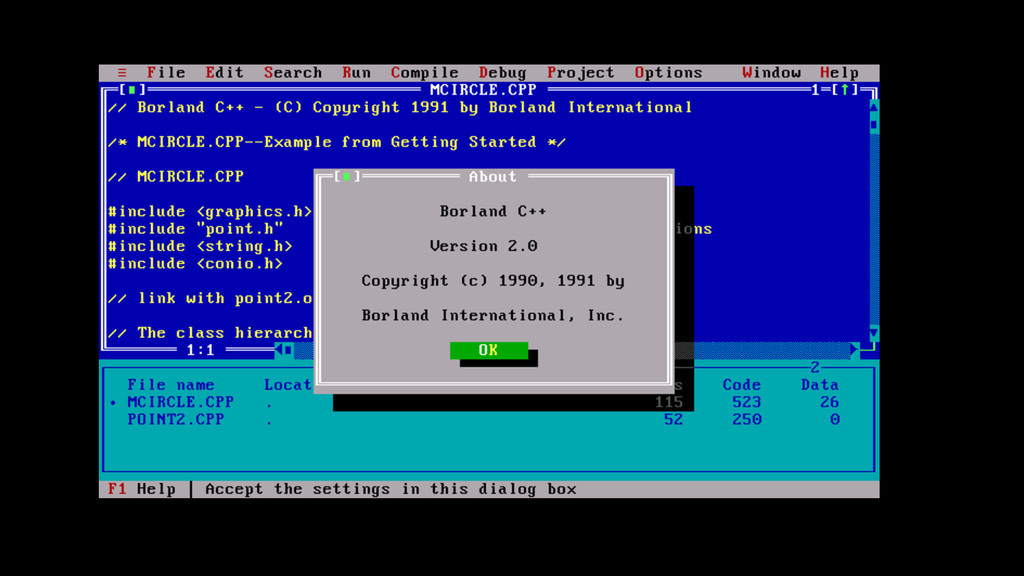Click the line '#include <string.h>'
The width and height of the screenshot is (1024, 576).
pyautogui.click(x=200, y=246)
